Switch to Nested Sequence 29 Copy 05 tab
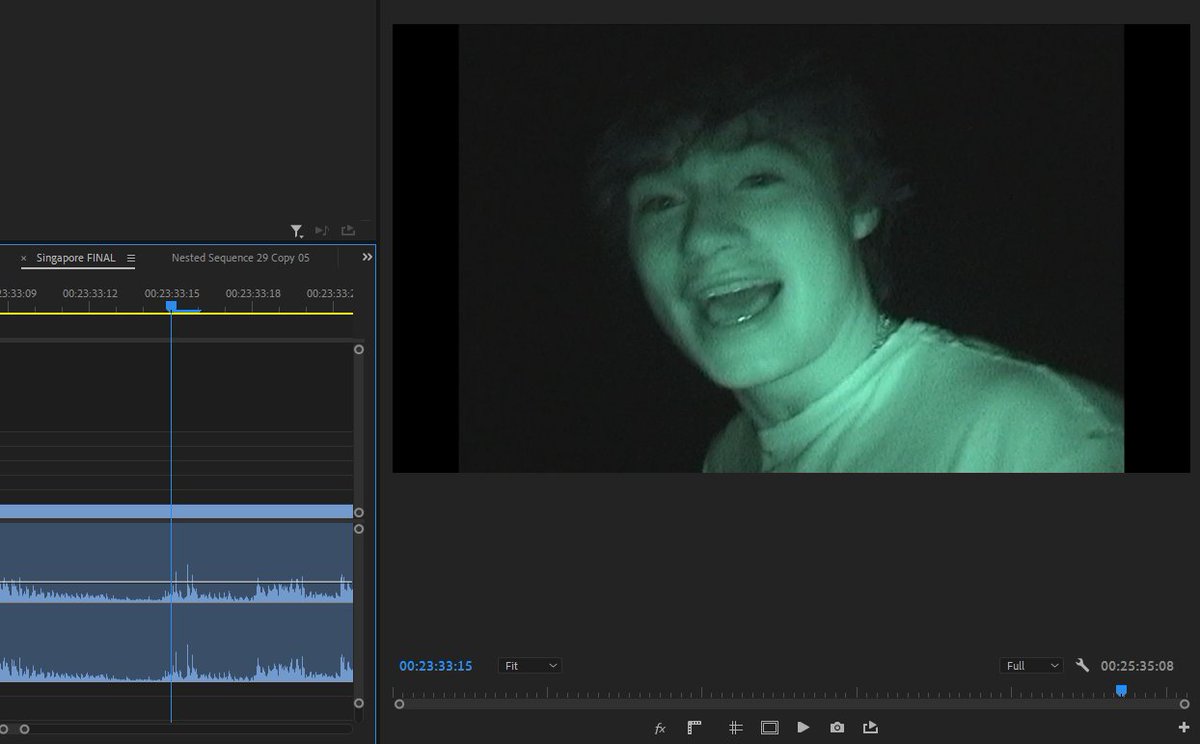Image resolution: width=1200 pixels, height=744 pixels. (240, 258)
